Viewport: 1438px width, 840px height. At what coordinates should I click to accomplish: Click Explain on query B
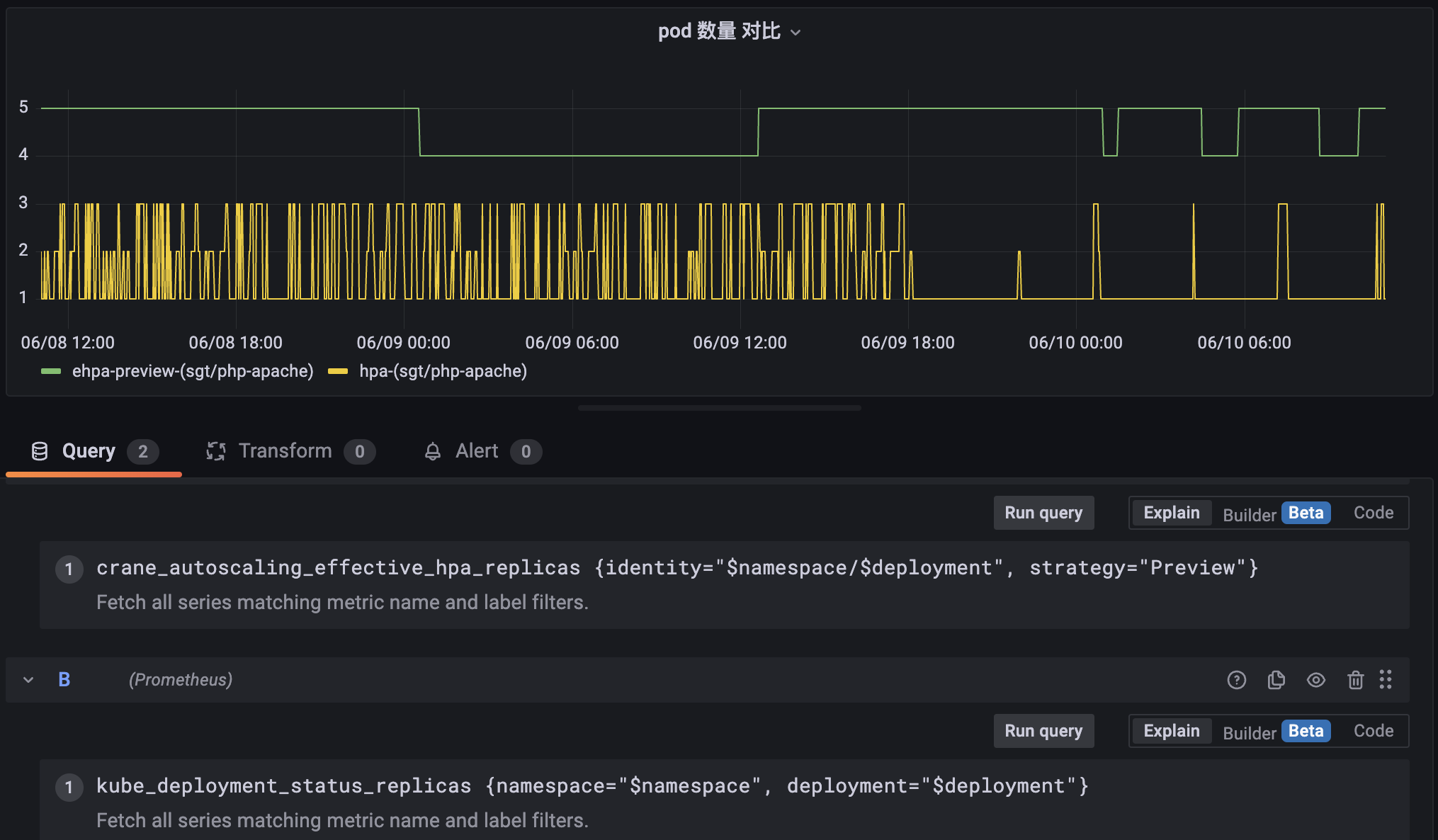[x=1170, y=731]
